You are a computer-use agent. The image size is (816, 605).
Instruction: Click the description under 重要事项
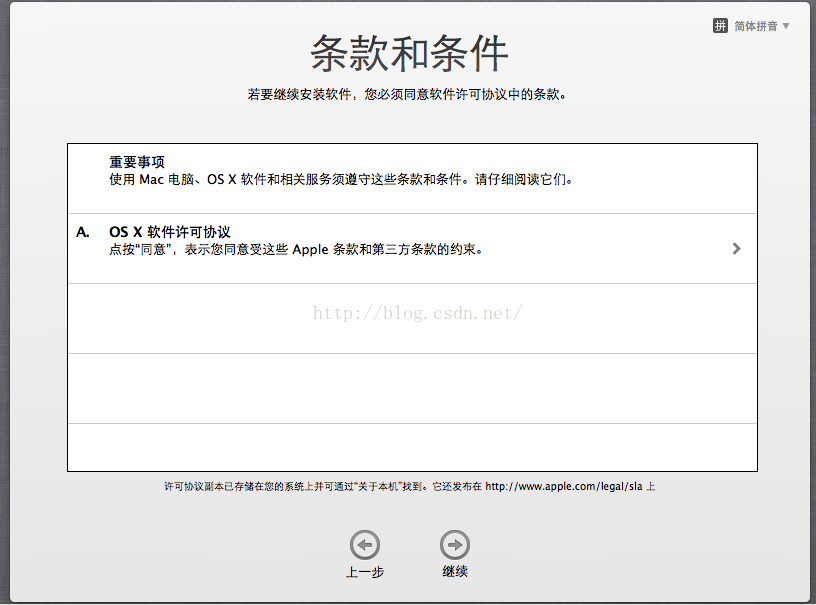tap(340, 180)
